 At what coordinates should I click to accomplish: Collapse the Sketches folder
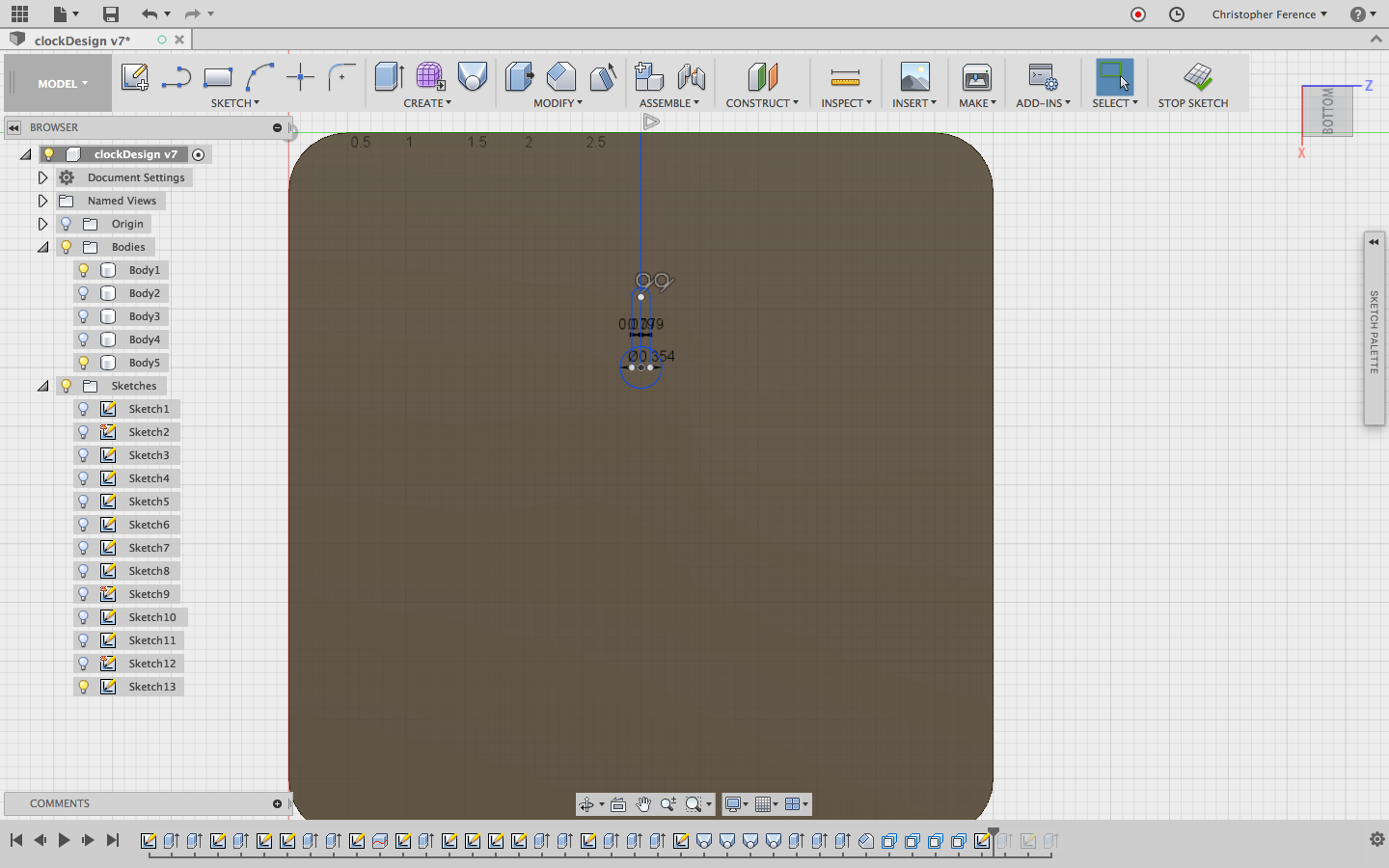42,386
